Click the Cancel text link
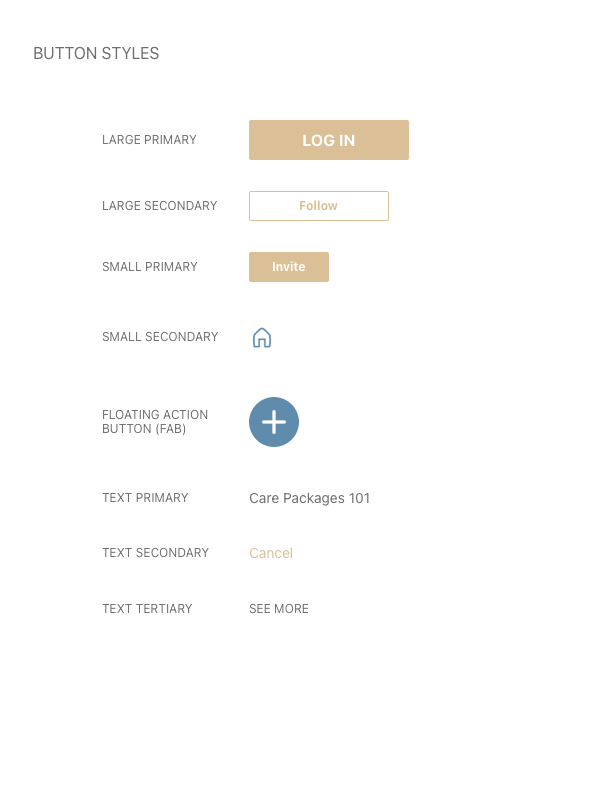This screenshot has width=612, height=792. click(x=271, y=553)
